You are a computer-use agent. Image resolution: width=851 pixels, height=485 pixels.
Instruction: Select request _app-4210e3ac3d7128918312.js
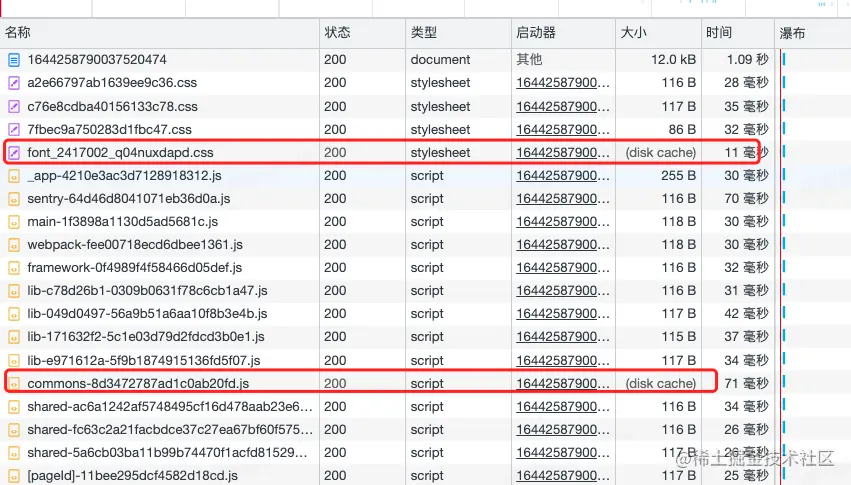(x=124, y=176)
